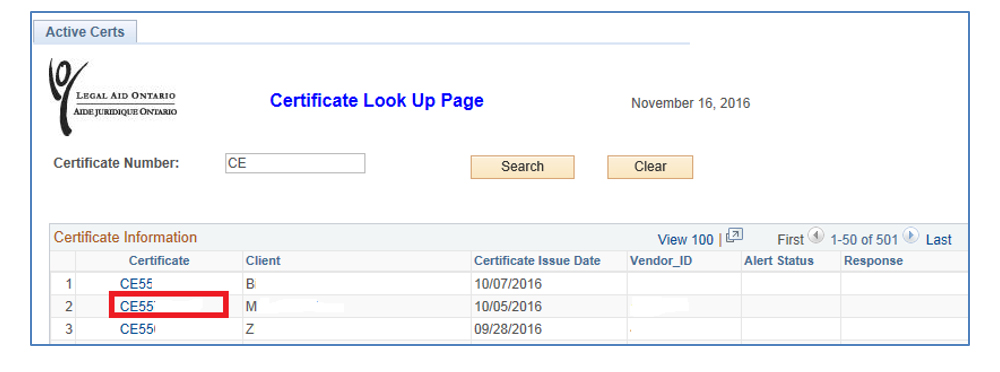1000x372 pixels.
Task: Click the 1-50 of 501 range text
Action: tap(864, 240)
